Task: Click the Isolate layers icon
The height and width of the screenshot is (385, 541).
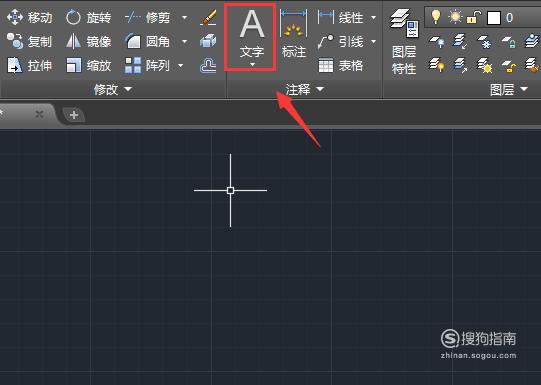Action: [460, 41]
